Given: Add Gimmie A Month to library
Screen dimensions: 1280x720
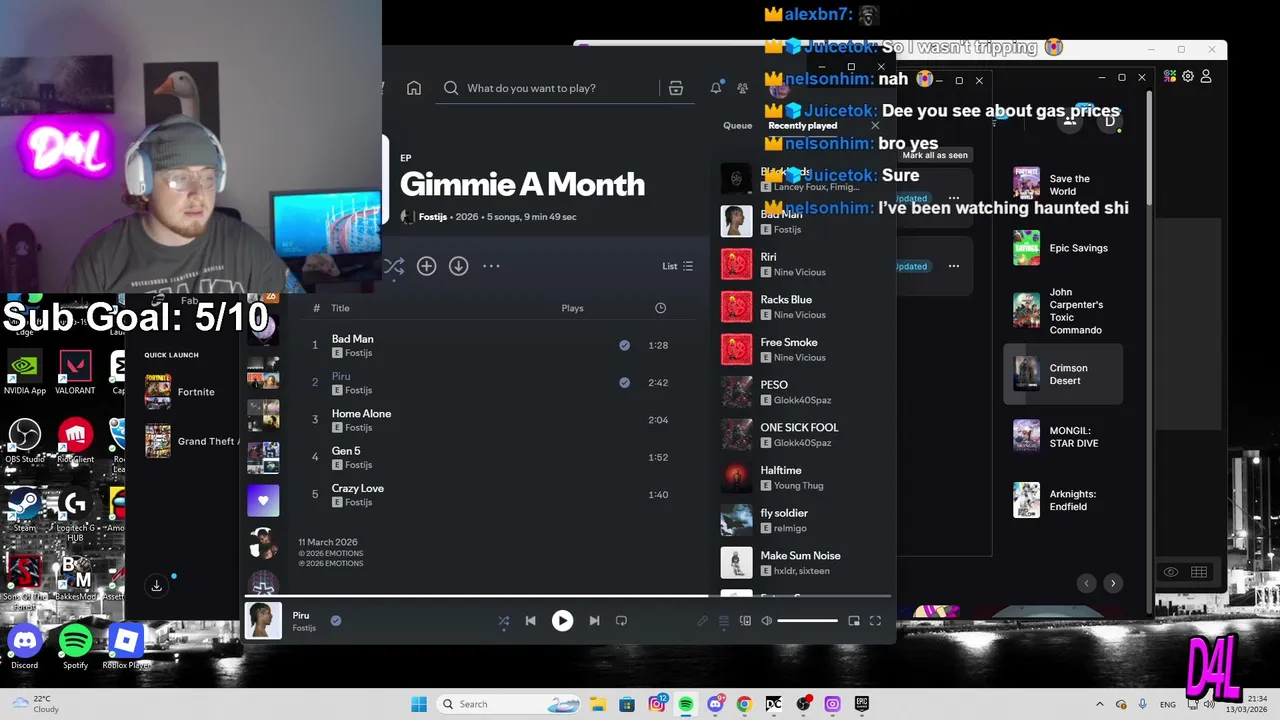Looking at the screenshot, I should point(426,266).
